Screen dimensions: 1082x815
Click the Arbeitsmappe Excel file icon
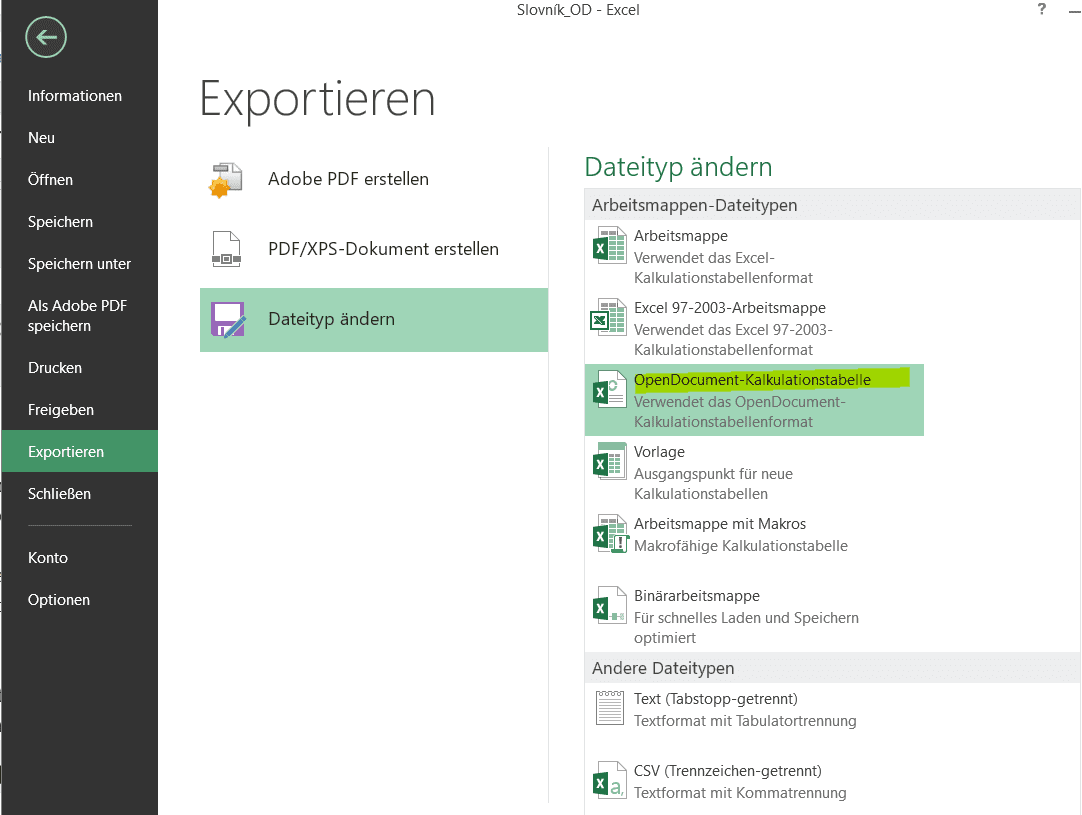tap(609, 246)
